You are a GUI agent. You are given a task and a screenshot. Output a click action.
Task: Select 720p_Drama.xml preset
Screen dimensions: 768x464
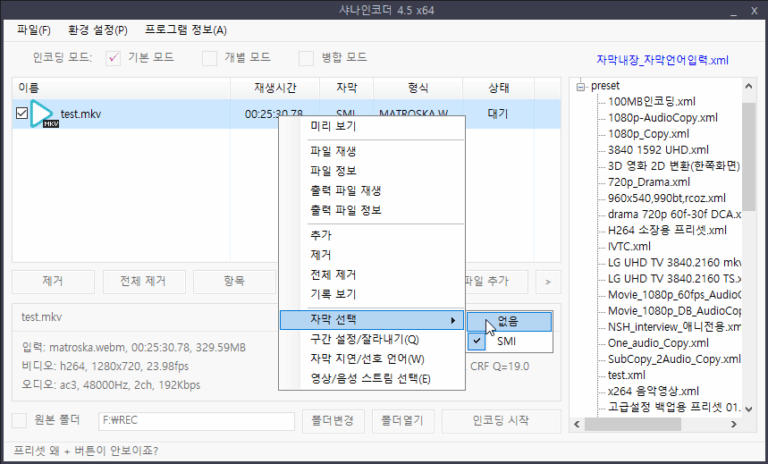pos(649,182)
